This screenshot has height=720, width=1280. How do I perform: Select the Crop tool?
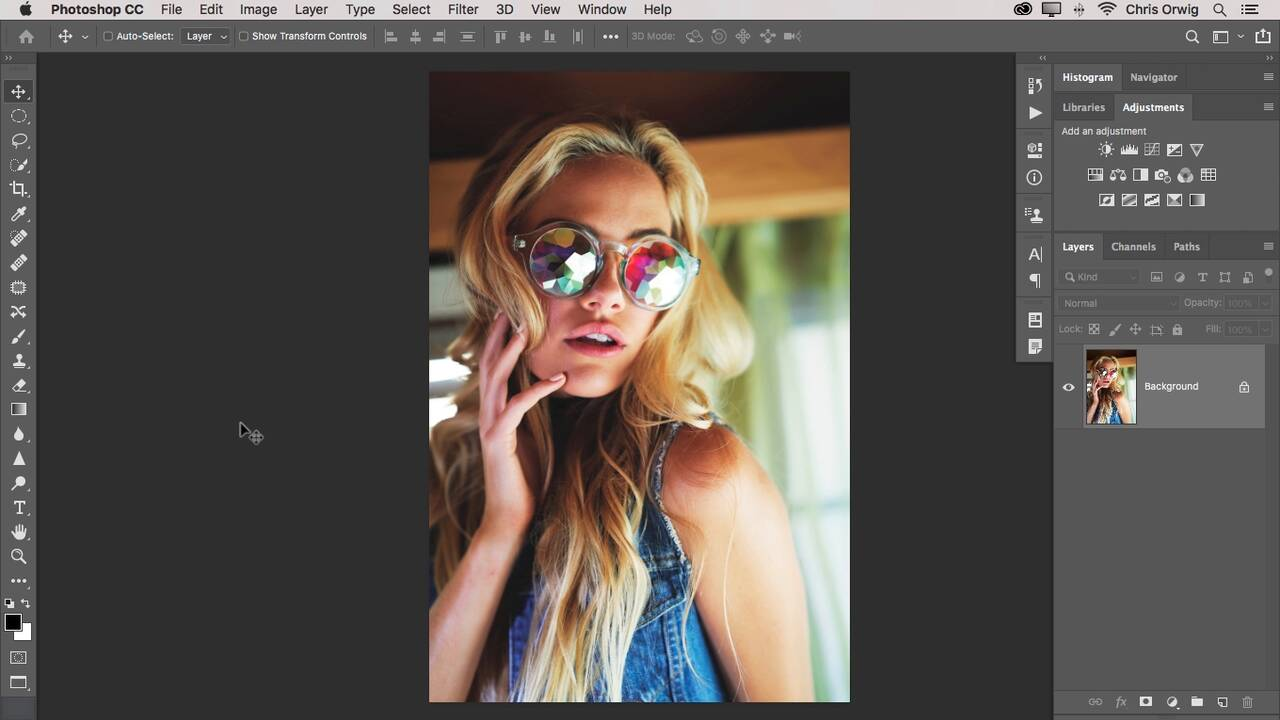click(19, 189)
